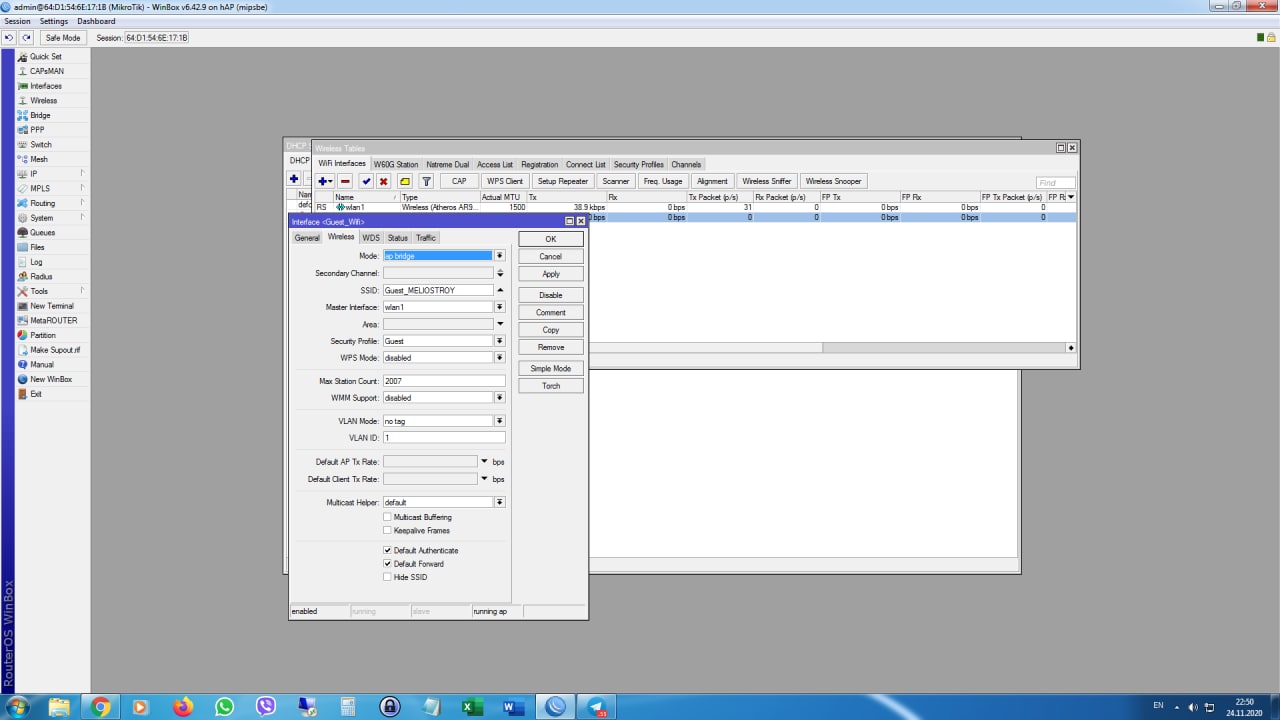Click the blue checkmark enable icon in Wireless Tables
This screenshot has height=720, width=1280.
(366, 181)
